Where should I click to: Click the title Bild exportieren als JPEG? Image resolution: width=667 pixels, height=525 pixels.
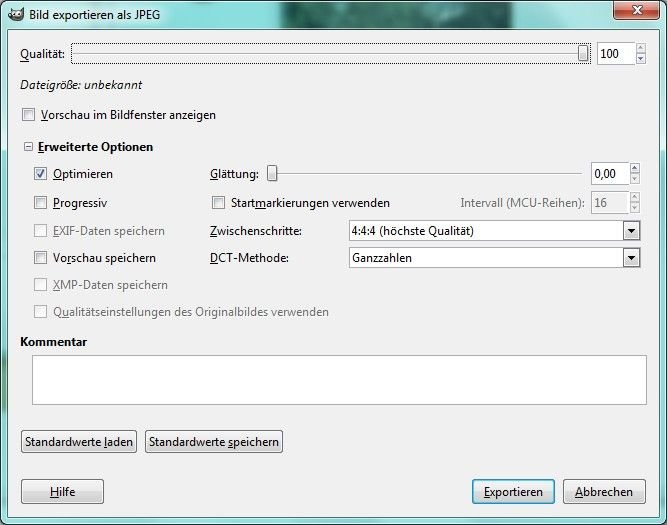coord(94,14)
